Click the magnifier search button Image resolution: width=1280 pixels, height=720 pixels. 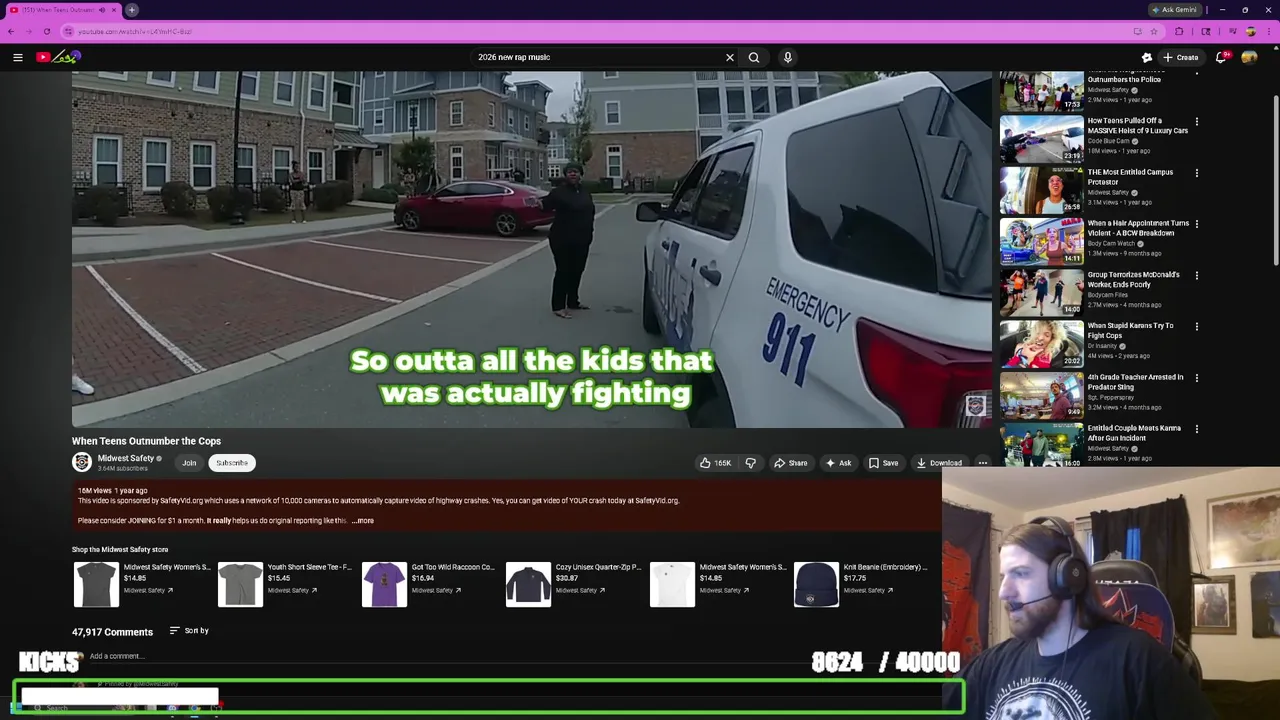coord(754,57)
